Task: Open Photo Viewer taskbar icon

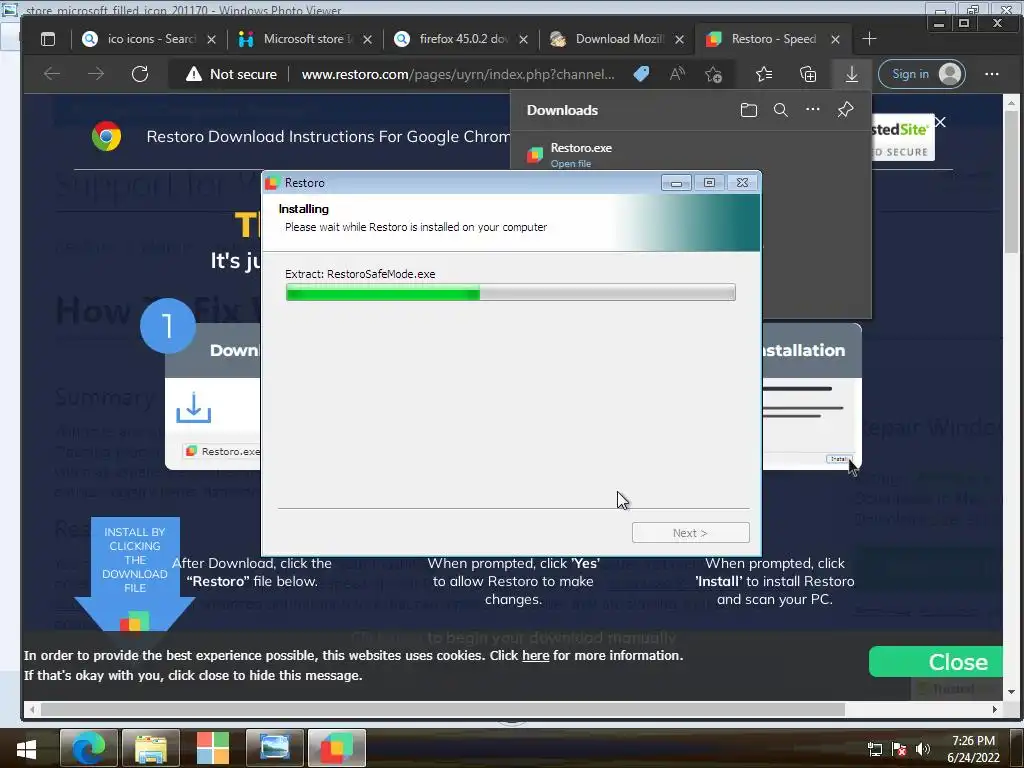Action: tap(274, 748)
